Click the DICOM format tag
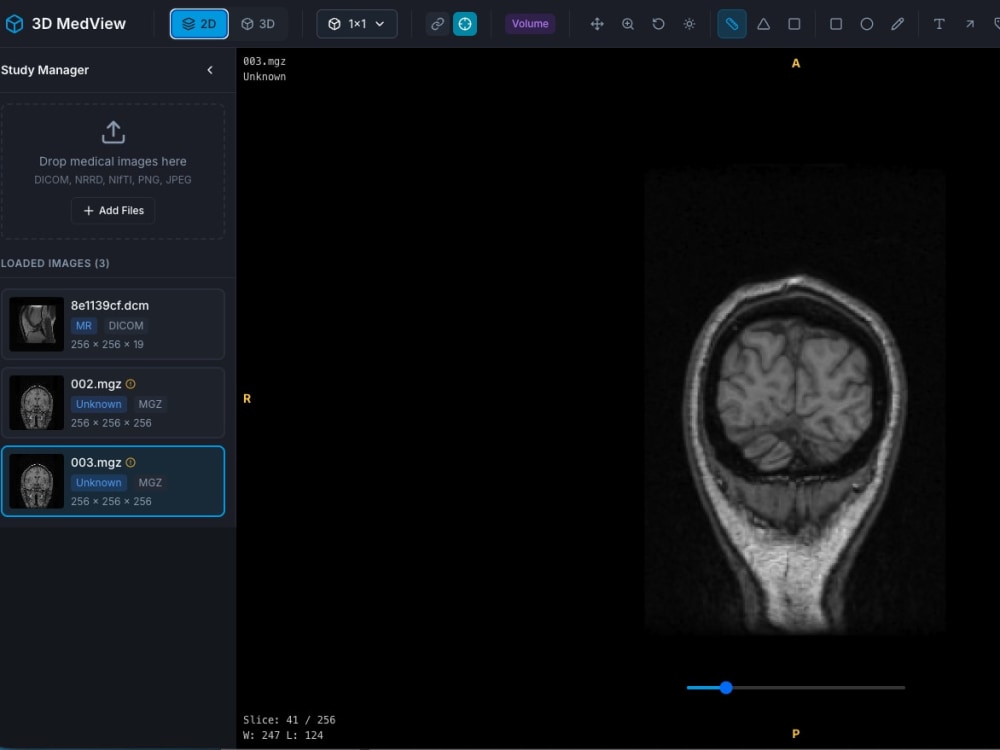The width and height of the screenshot is (1000, 750). pyautogui.click(x=126, y=325)
